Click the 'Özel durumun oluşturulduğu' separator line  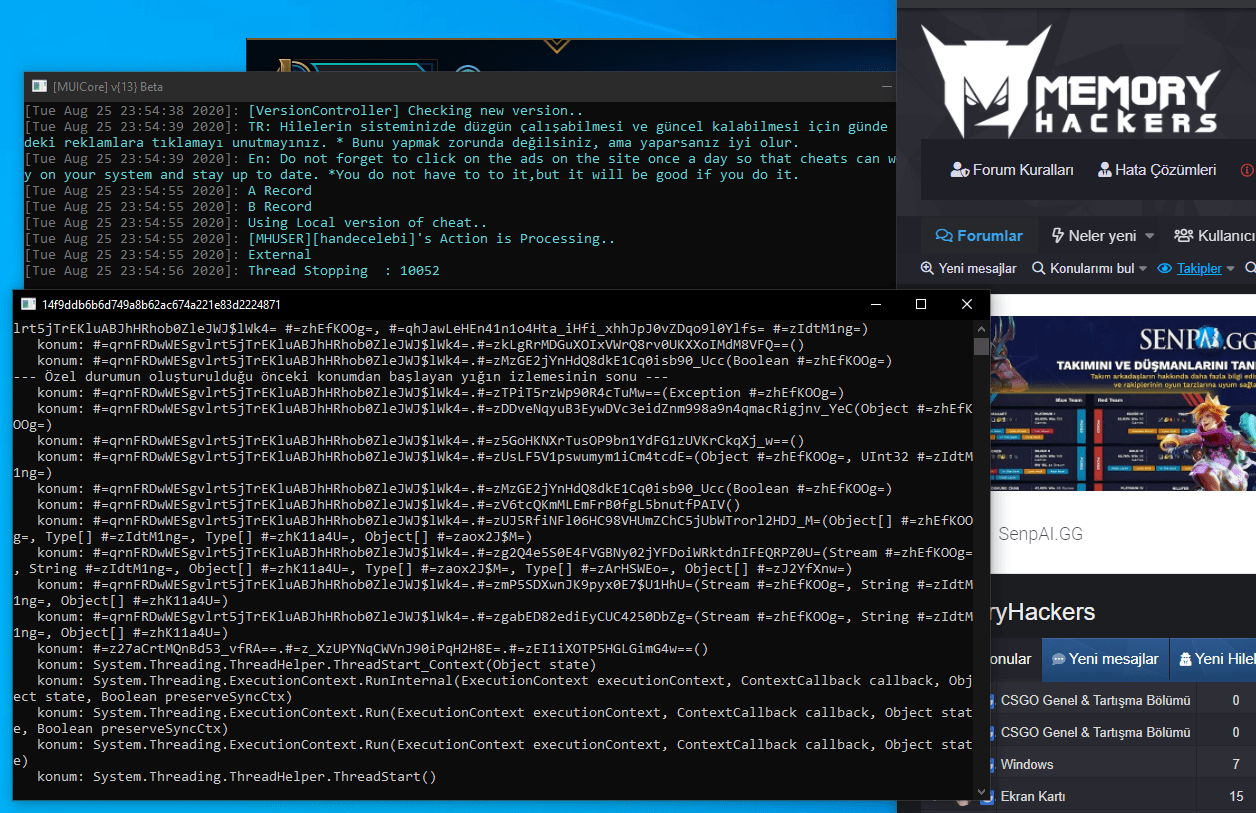click(x=340, y=376)
